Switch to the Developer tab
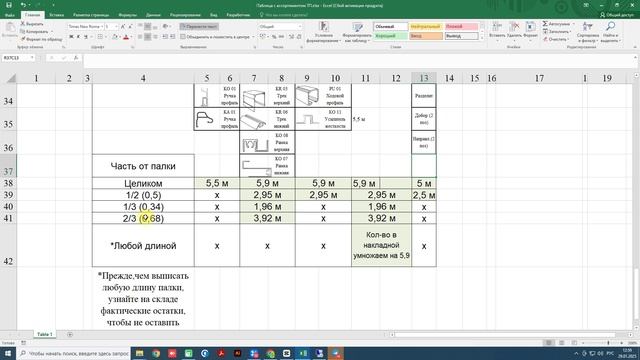Viewport: 640px width, 360px height. tap(238, 15)
